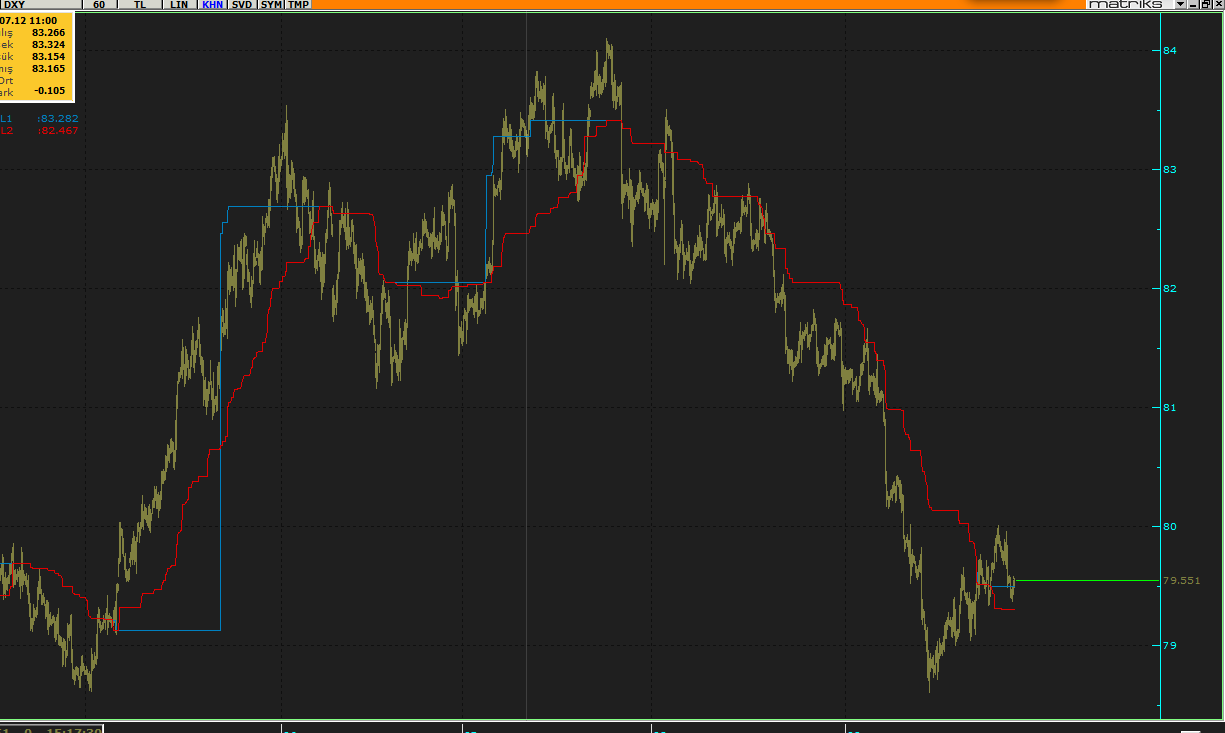Viewport: 1225px width, 733px height.
Task: Toggle the KHN button
Action: coord(213,5)
